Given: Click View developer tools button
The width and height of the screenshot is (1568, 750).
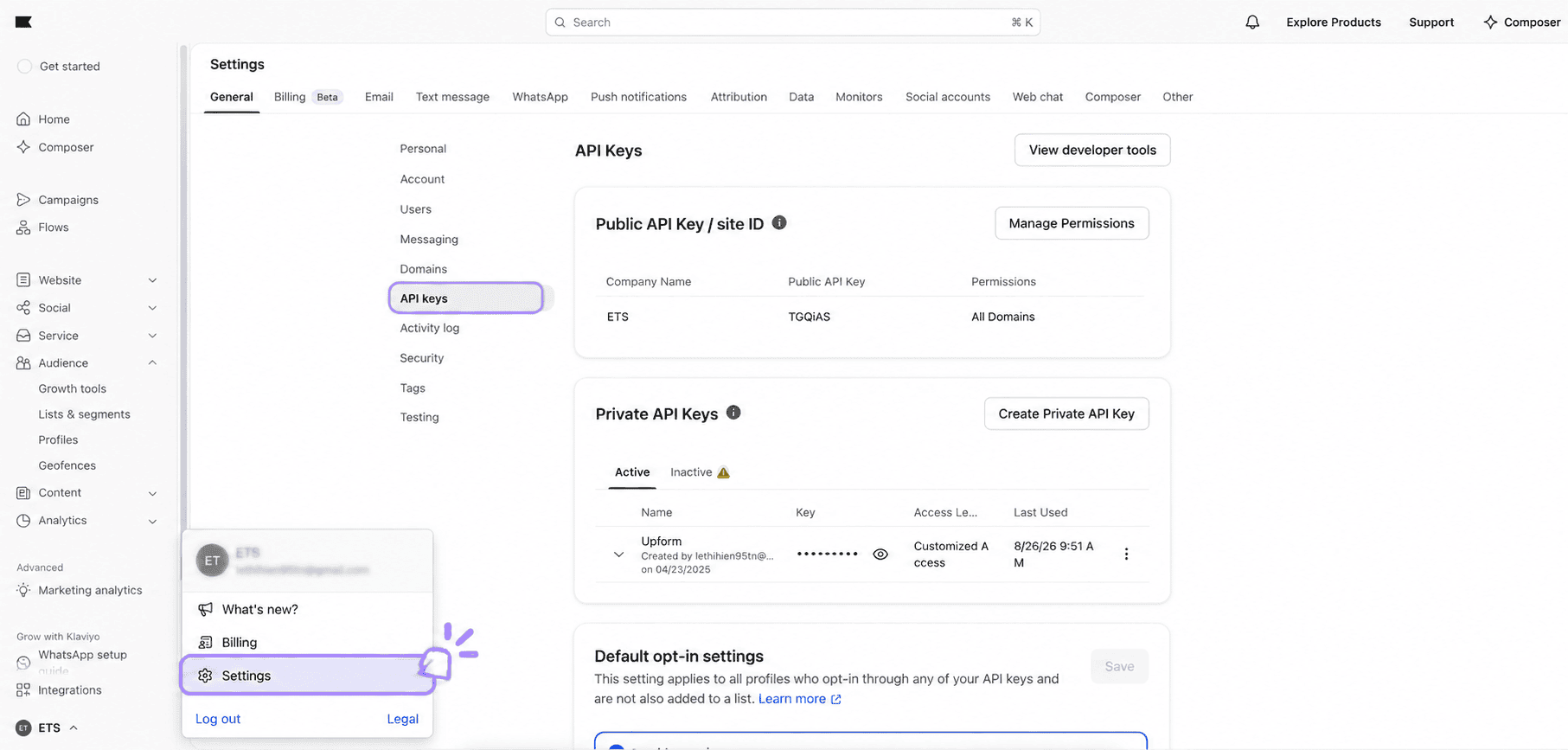Looking at the screenshot, I should [x=1092, y=150].
